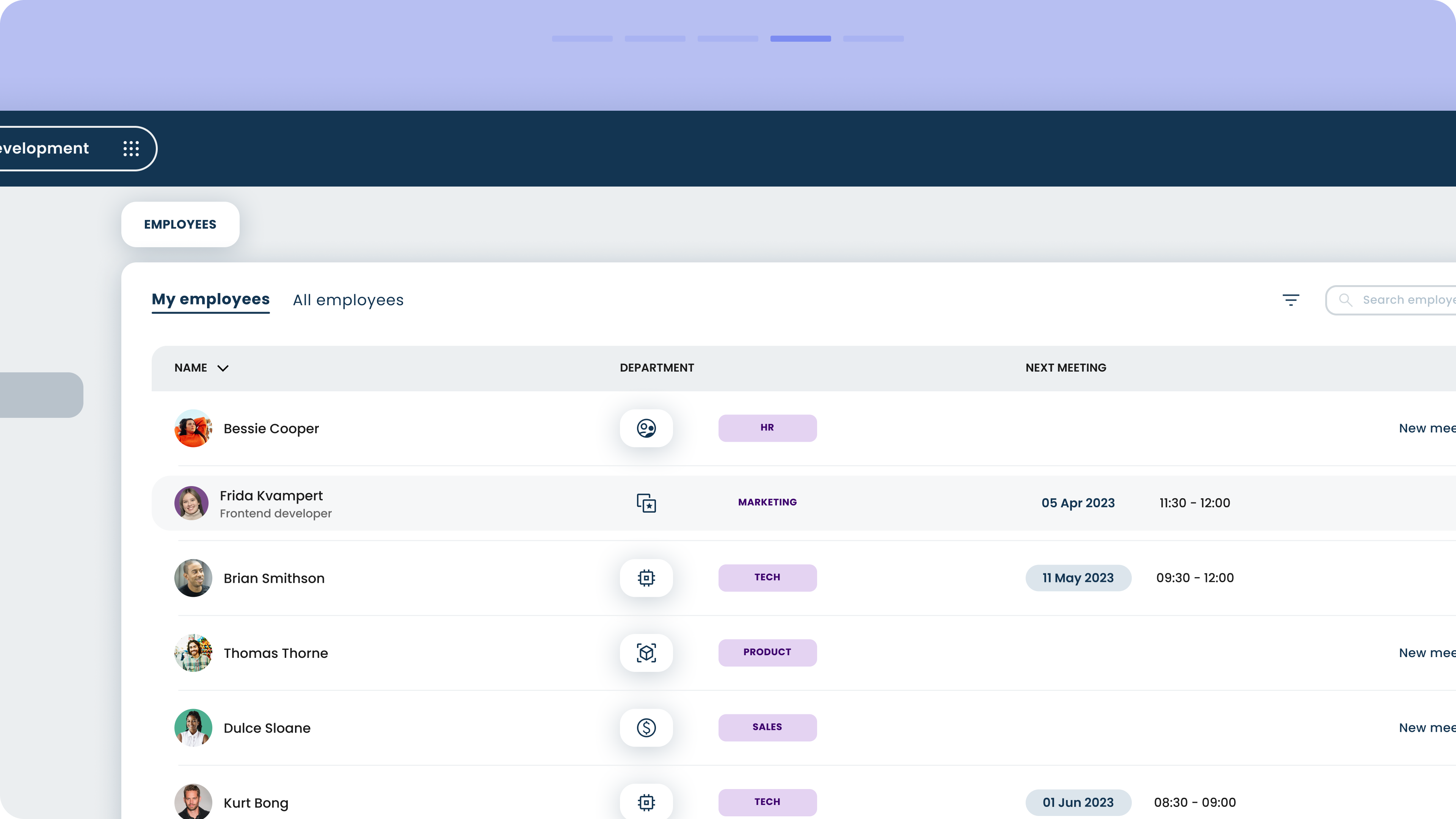Select the third slide indicator bar
This screenshot has width=1456, height=819.
click(x=728, y=38)
